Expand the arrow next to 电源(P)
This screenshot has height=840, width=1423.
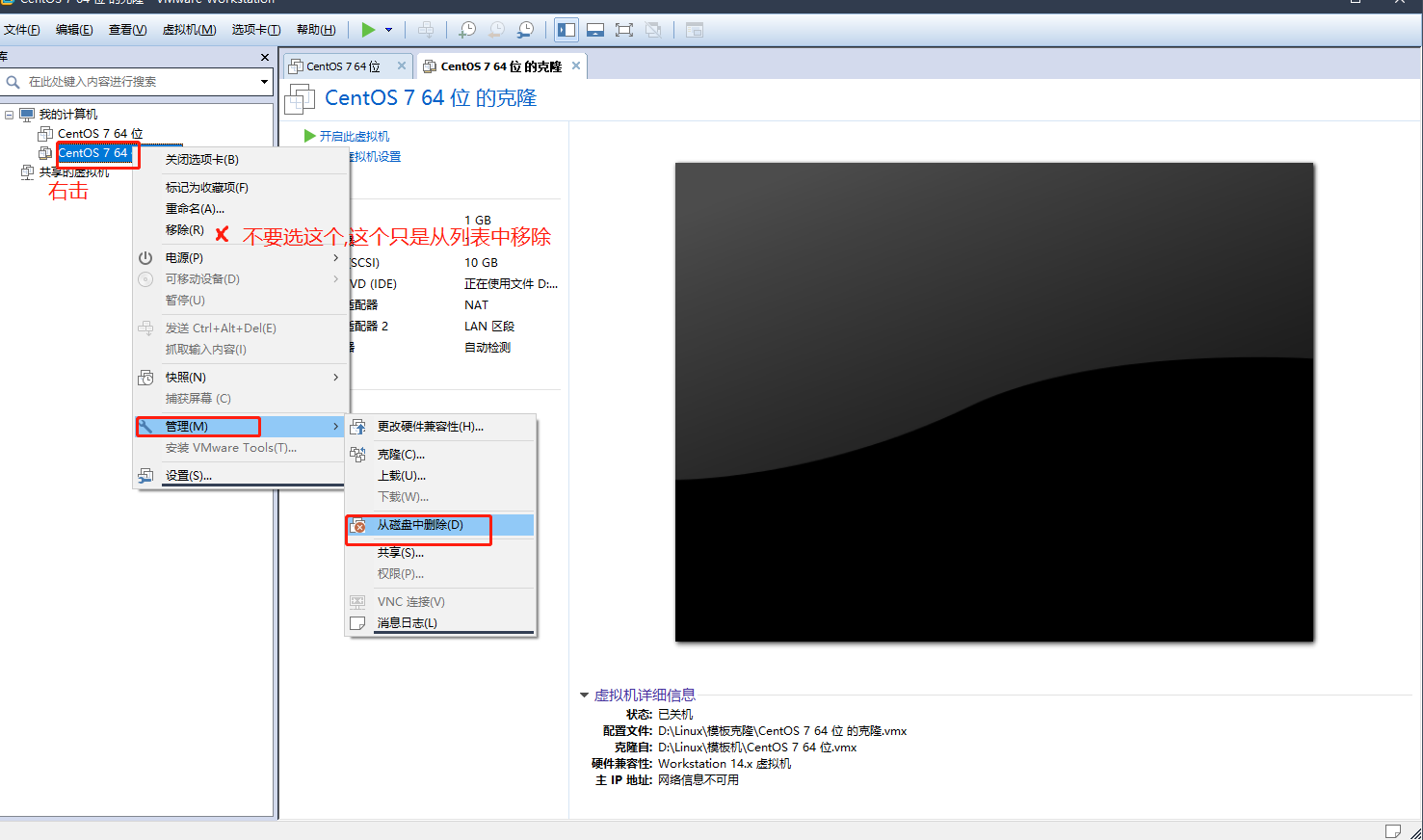pos(336,258)
